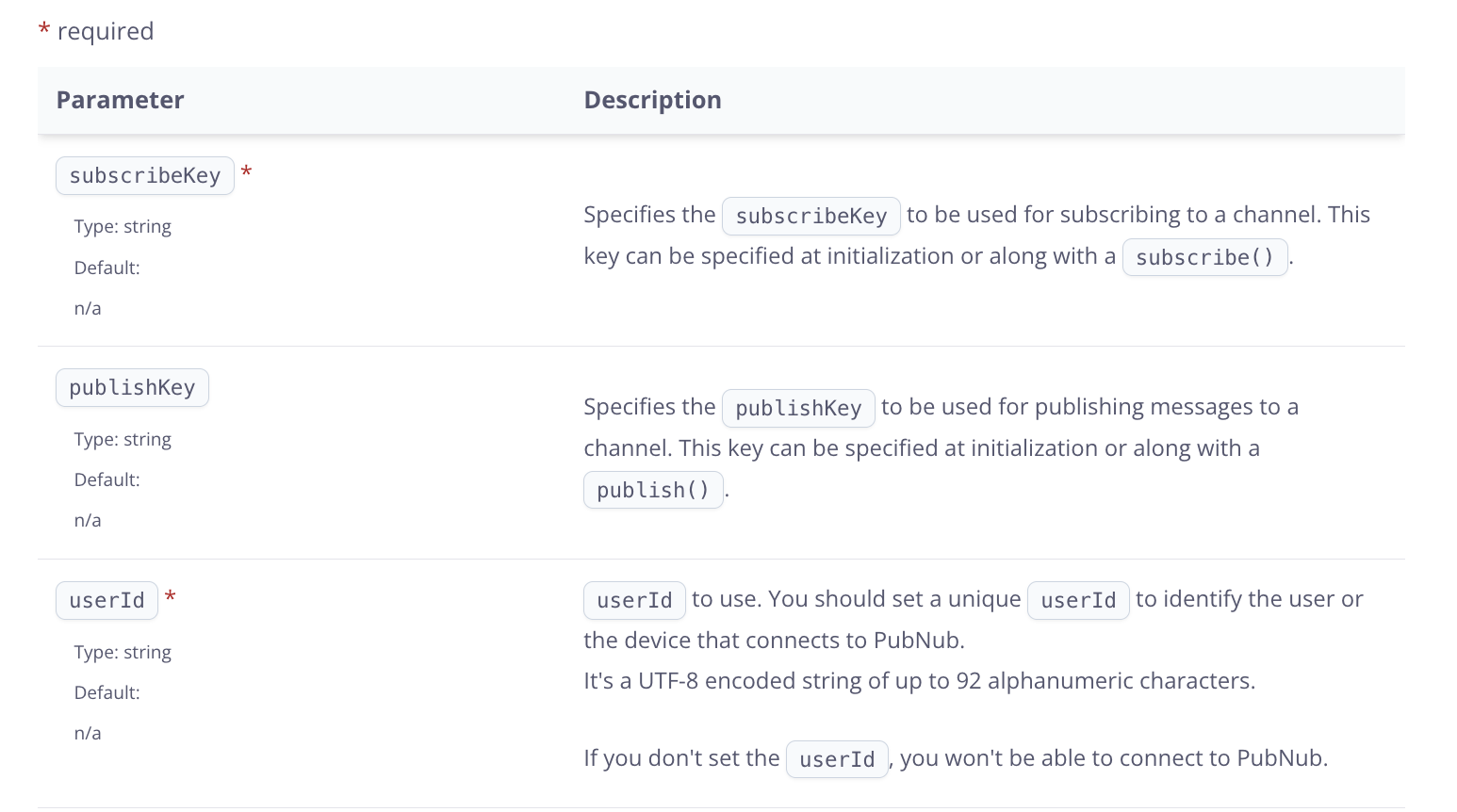The width and height of the screenshot is (1457, 812).
Task: Click the userId chip after "If you don't set the"
Action: click(x=836, y=760)
